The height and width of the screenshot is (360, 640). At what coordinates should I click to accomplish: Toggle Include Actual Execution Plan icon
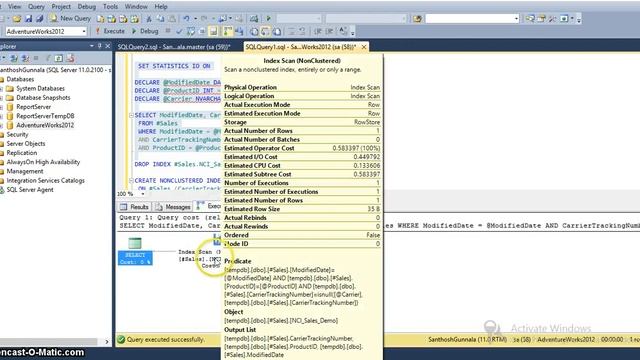(x=228, y=31)
